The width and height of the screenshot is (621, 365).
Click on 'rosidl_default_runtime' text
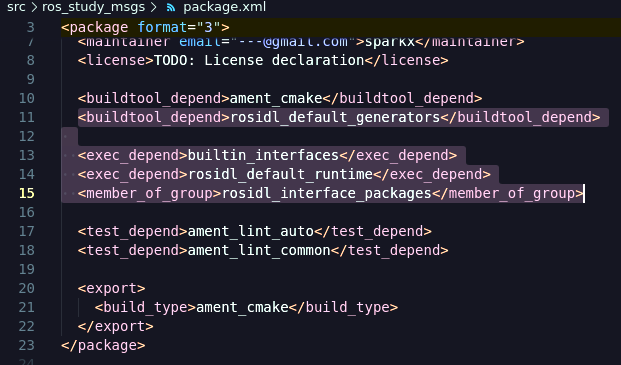click(280, 174)
